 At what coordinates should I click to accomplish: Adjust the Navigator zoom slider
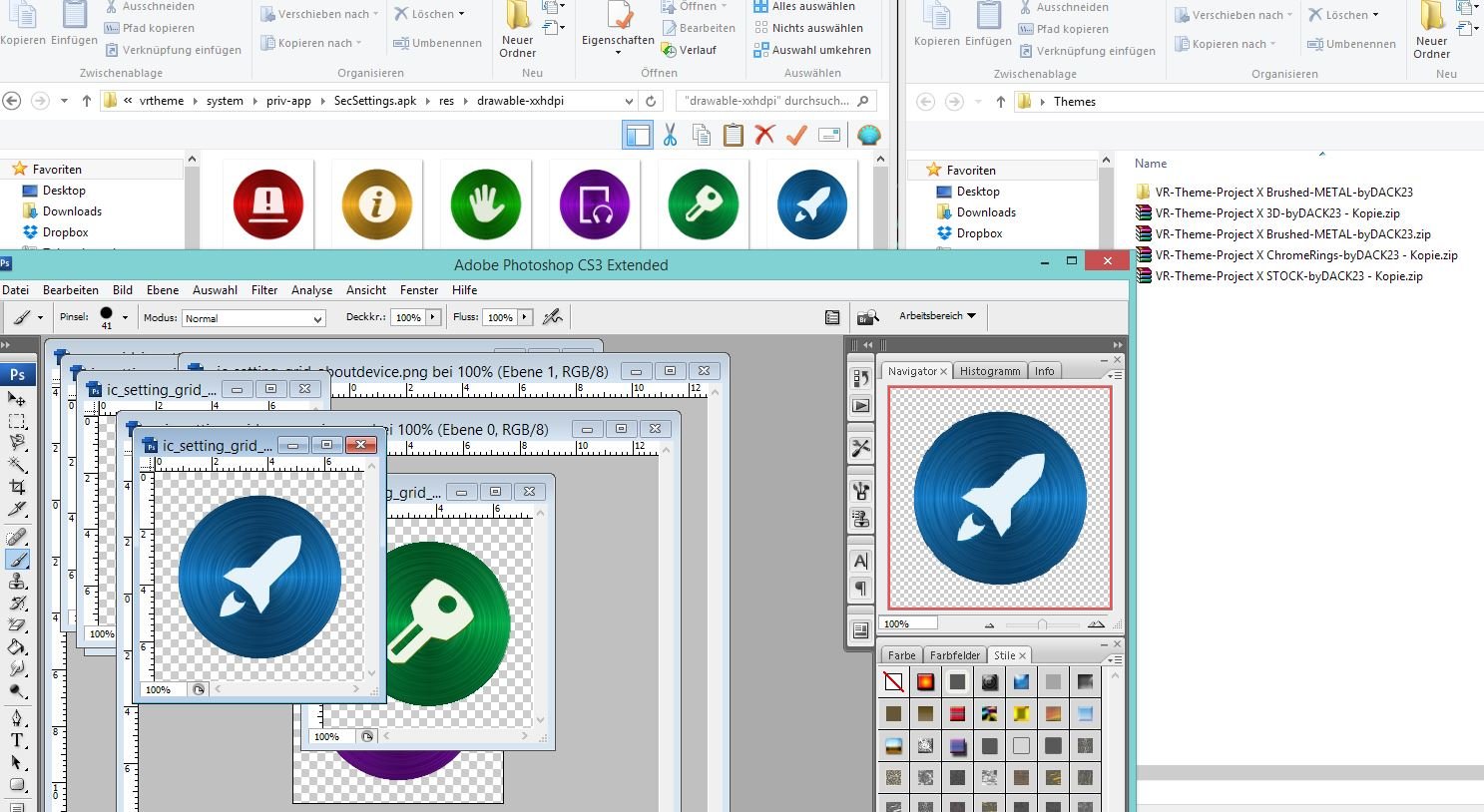pos(1042,624)
